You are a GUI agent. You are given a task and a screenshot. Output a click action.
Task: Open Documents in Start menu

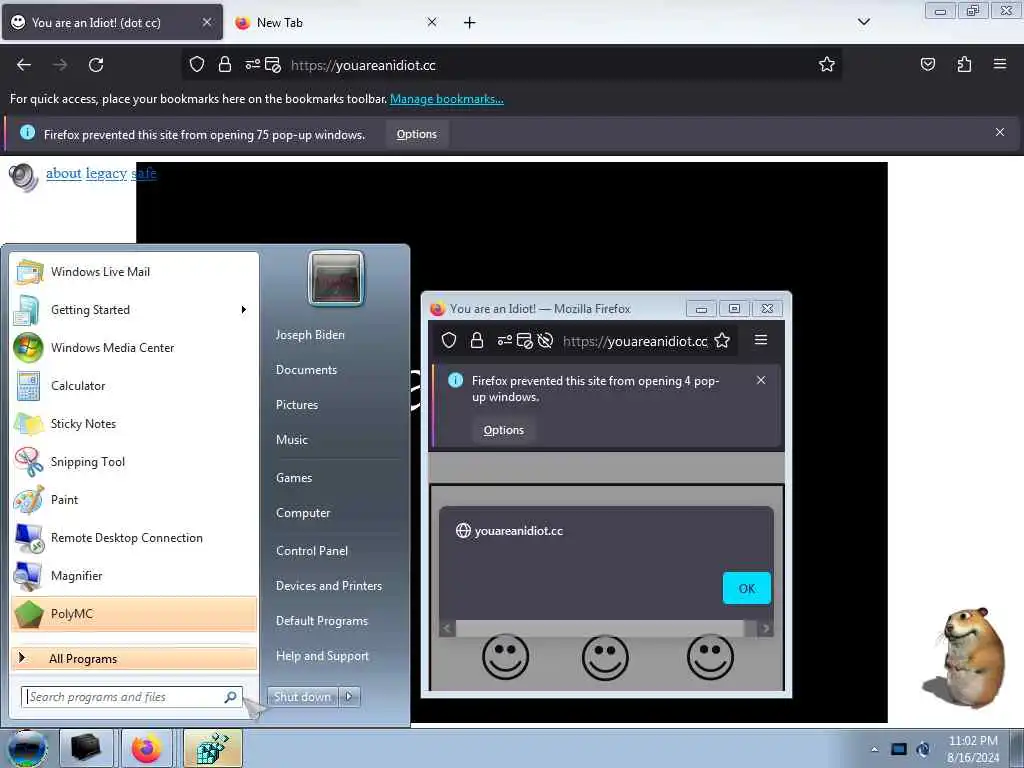coord(306,370)
